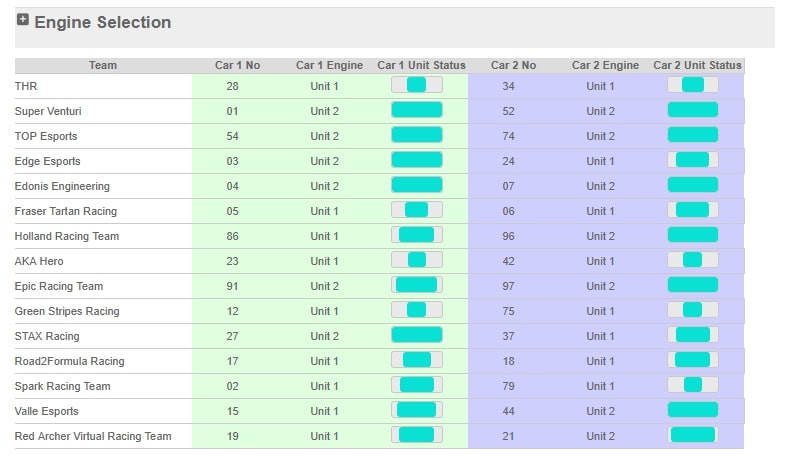Click Green Stripes Racing Car 1 status bar
787x461 pixels.
(416, 311)
